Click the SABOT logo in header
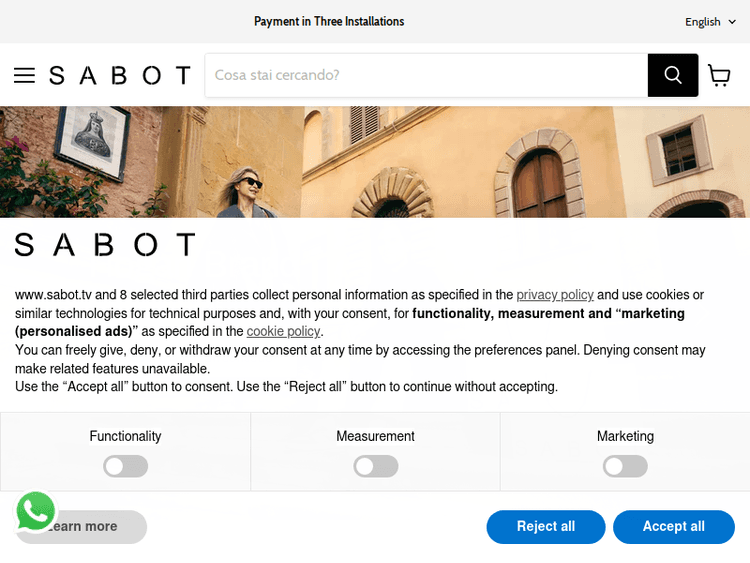The image size is (750, 563). (x=120, y=76)
